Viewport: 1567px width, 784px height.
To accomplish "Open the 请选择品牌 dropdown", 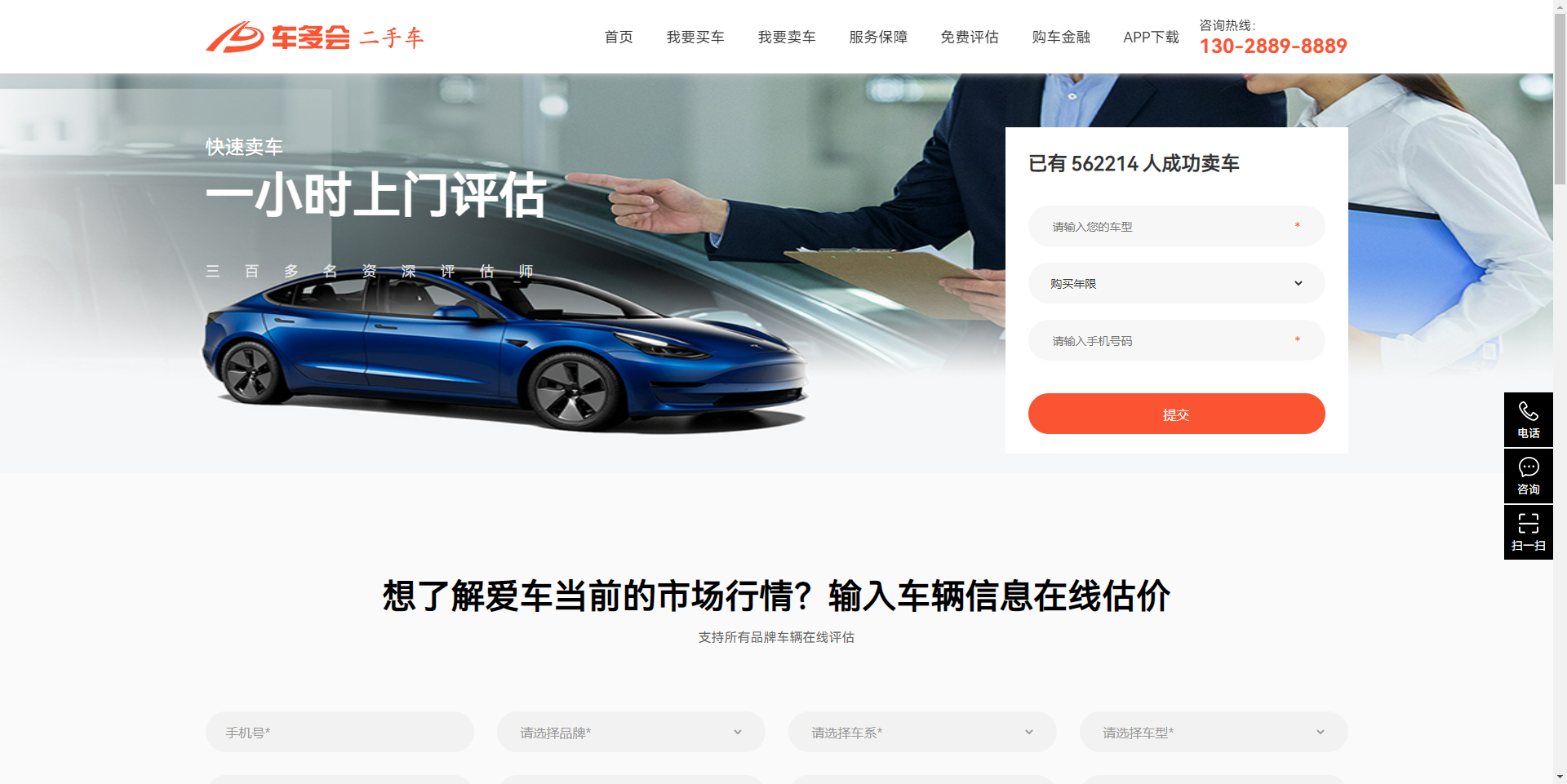I will 631,732.
